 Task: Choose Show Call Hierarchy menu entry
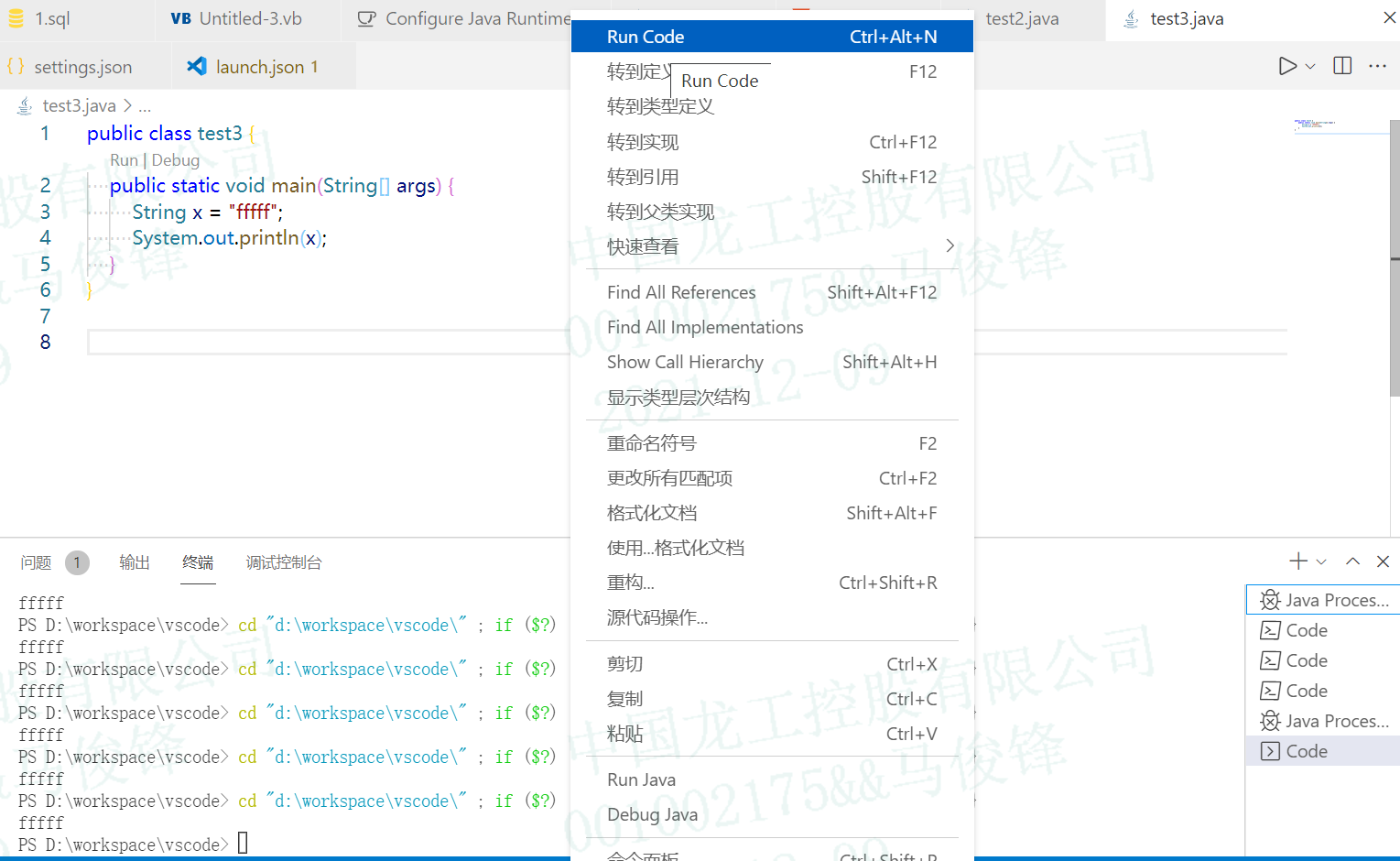coord(772,362)
